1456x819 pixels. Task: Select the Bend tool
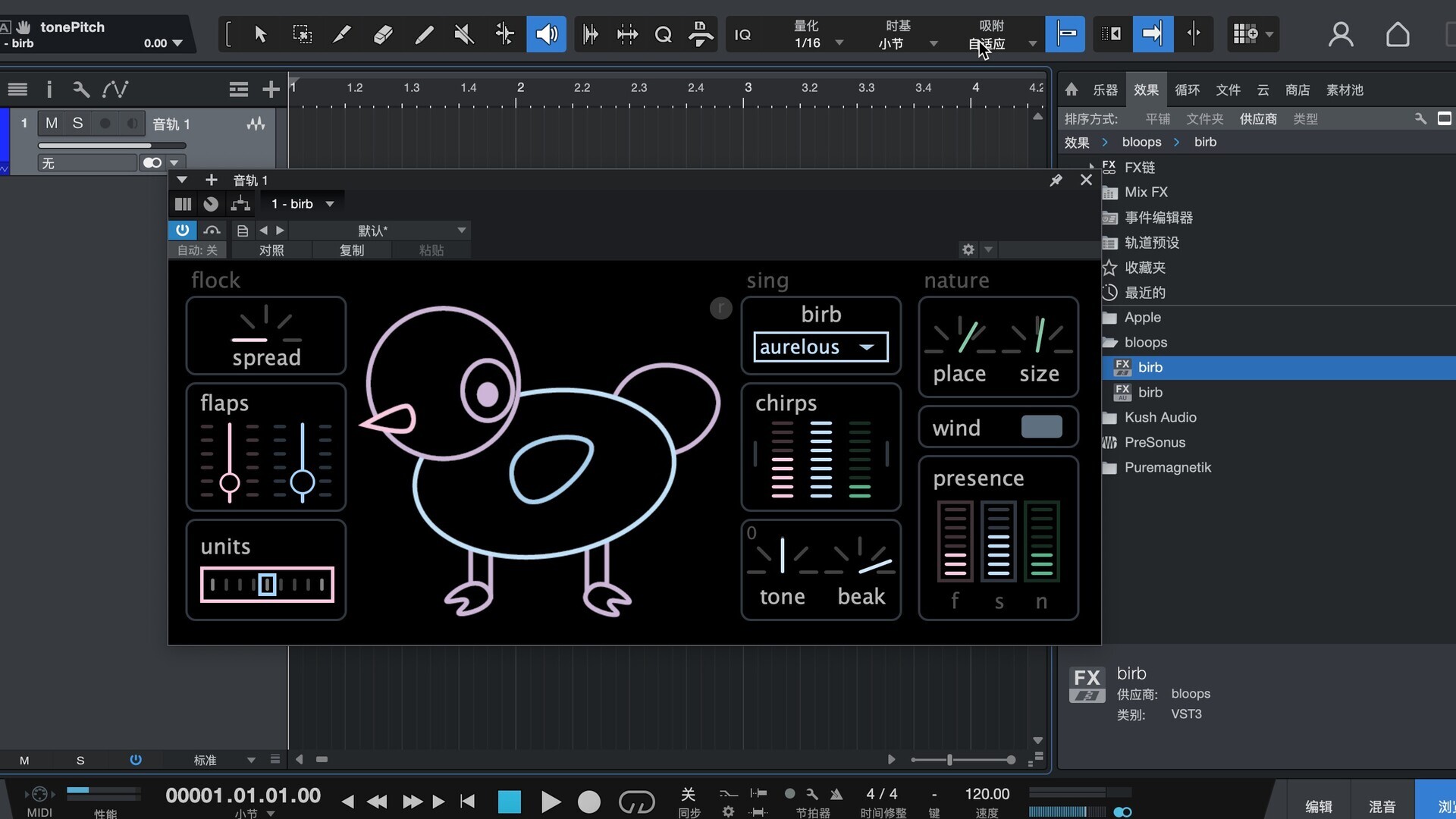[504, 34]
